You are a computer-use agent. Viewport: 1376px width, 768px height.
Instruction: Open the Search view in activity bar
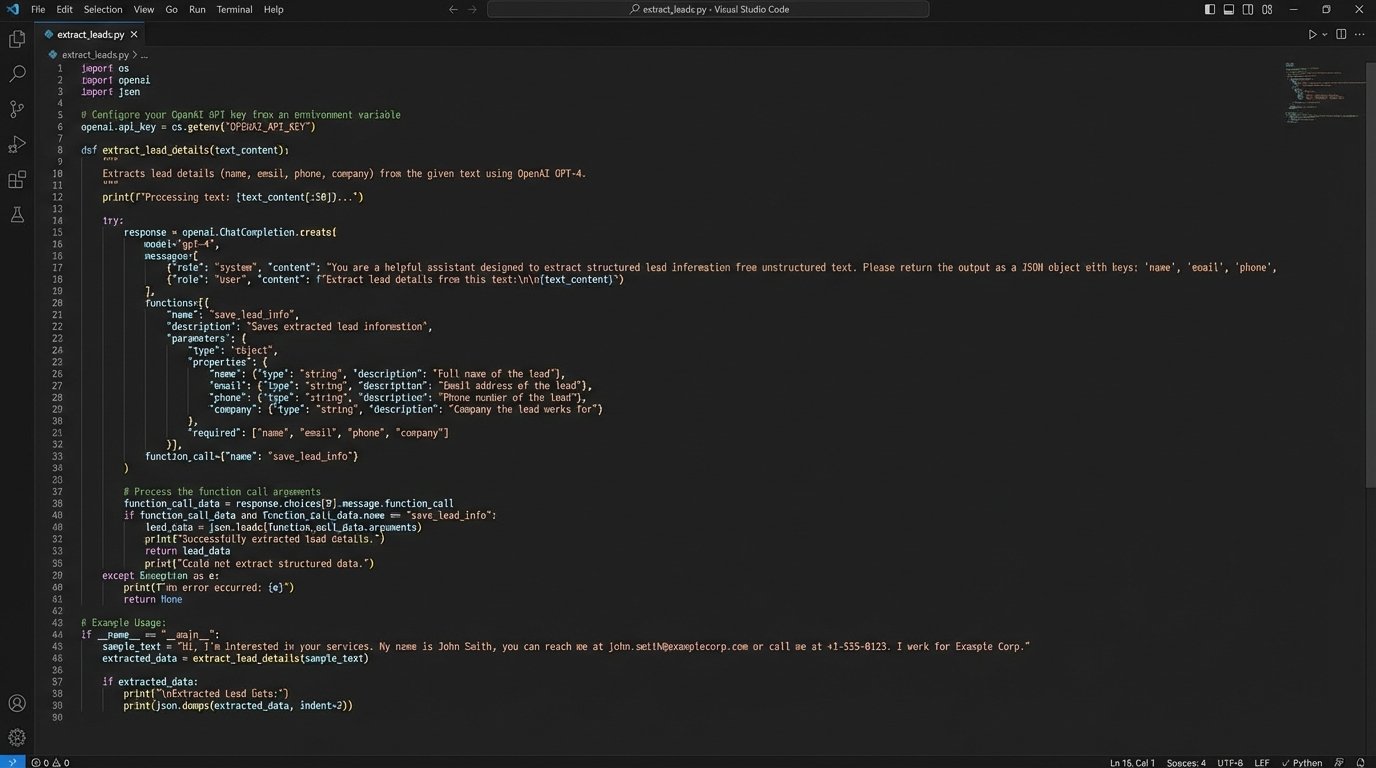pyautogui.click(x=17, y=74)
